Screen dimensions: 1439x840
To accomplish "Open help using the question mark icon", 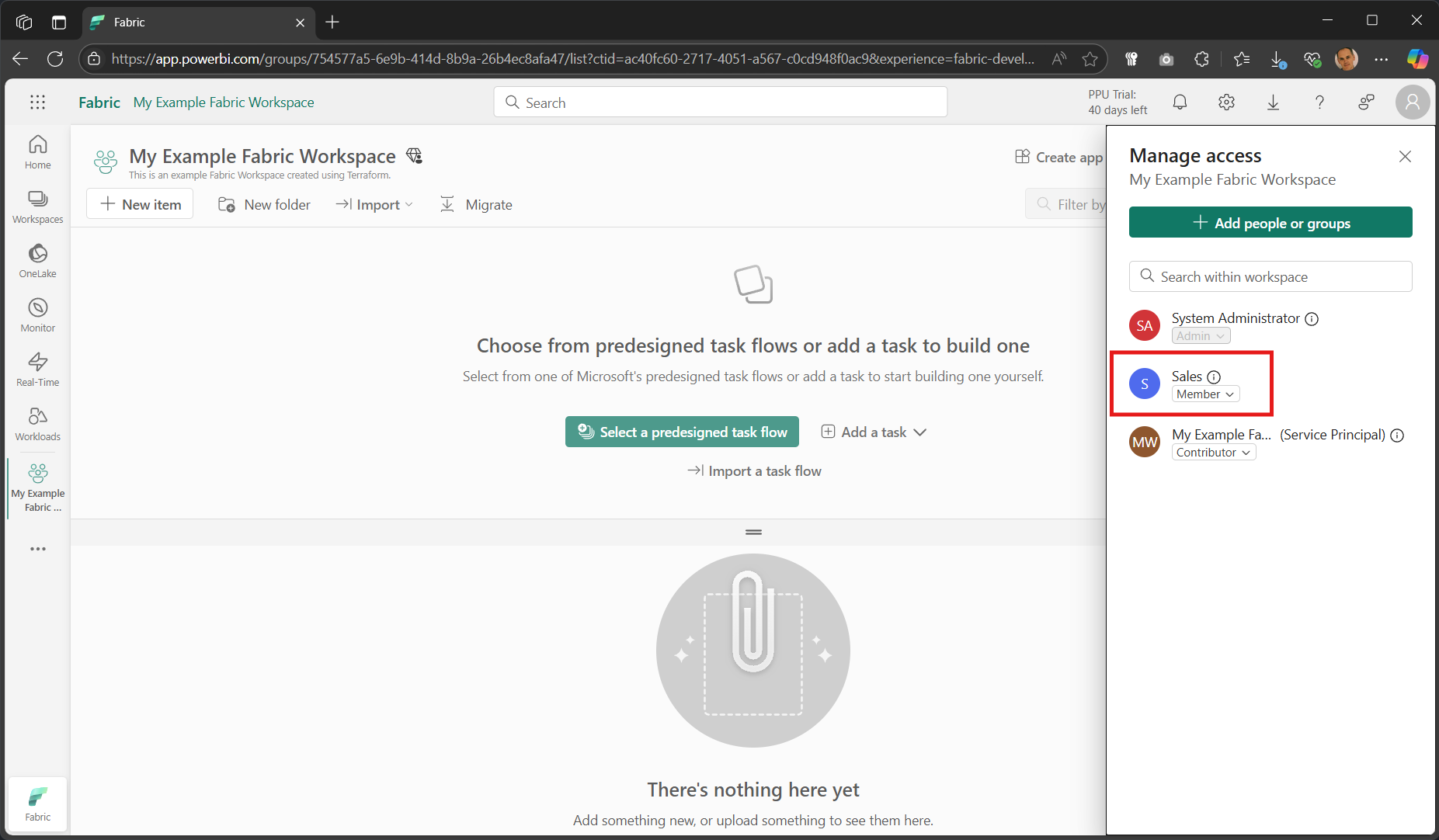I will 1319,102.
